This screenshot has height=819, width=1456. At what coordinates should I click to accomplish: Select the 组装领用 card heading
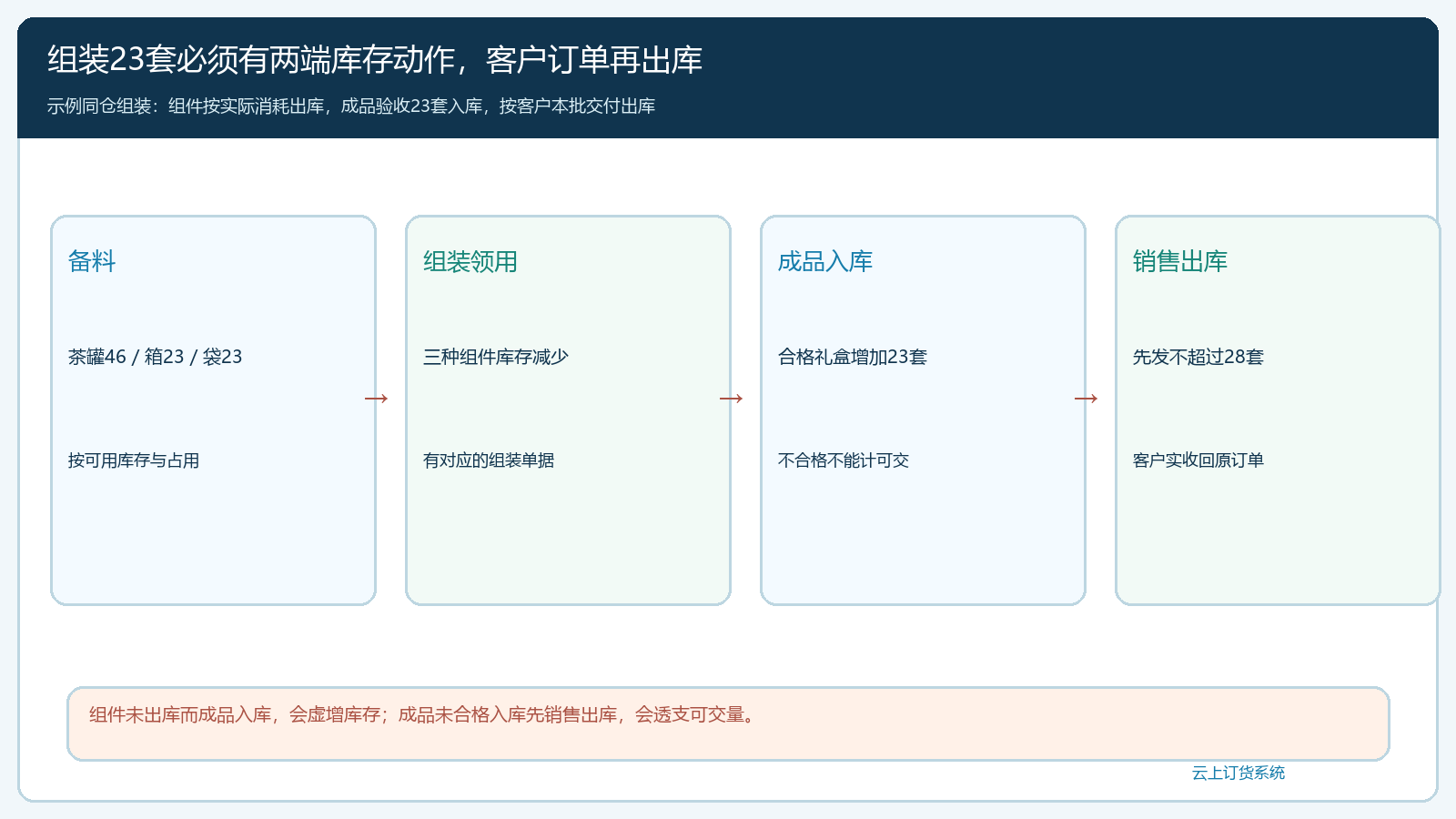coord(470,262)
